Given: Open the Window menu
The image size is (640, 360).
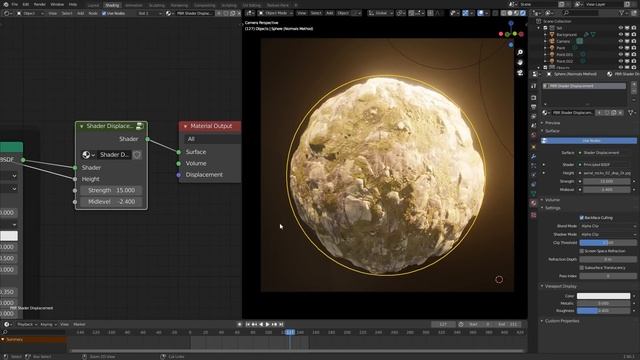Looking at the screenshot, I should point(57,4).
